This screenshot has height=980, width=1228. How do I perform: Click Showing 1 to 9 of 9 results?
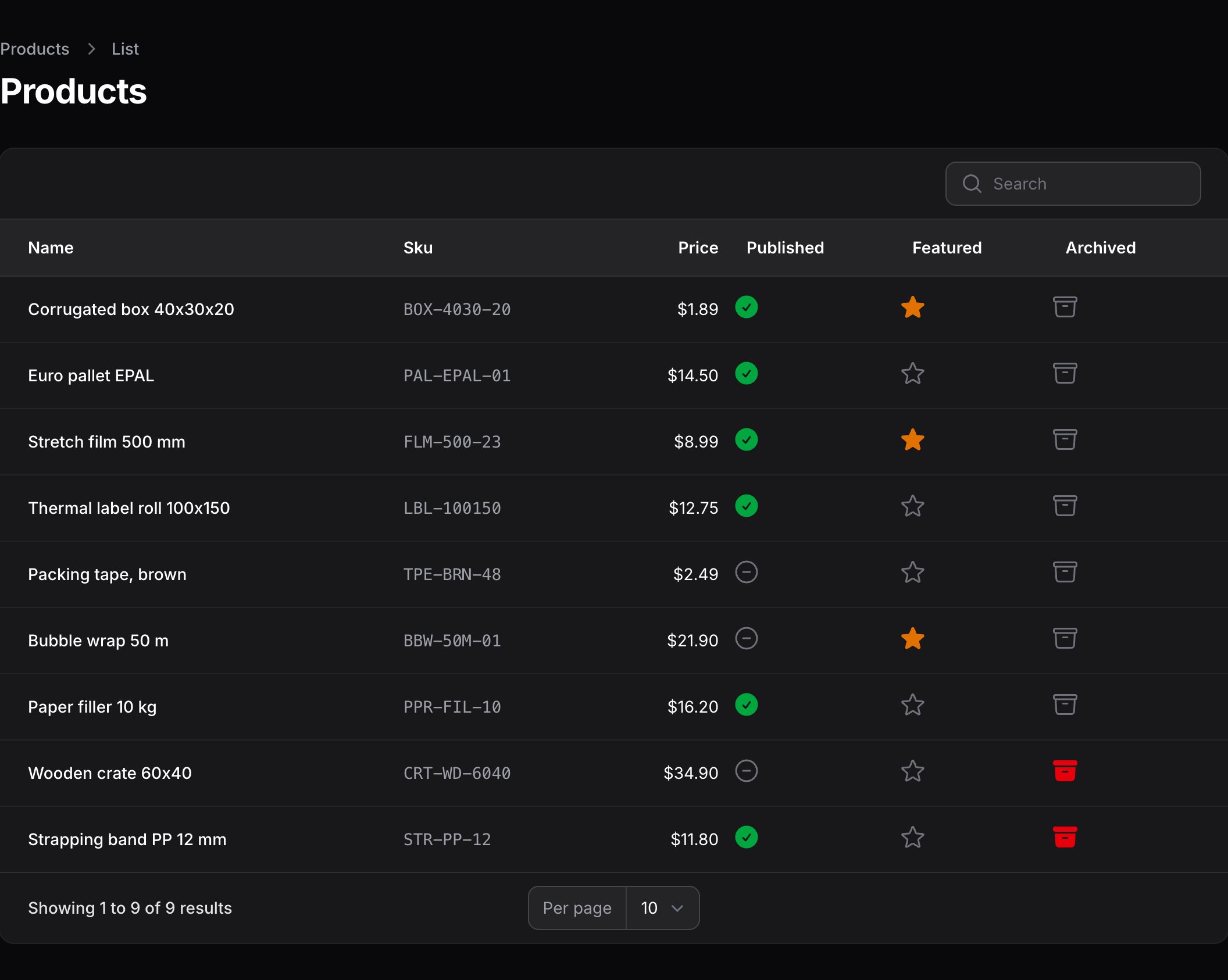pyautogui.click(x=130, y=908)
